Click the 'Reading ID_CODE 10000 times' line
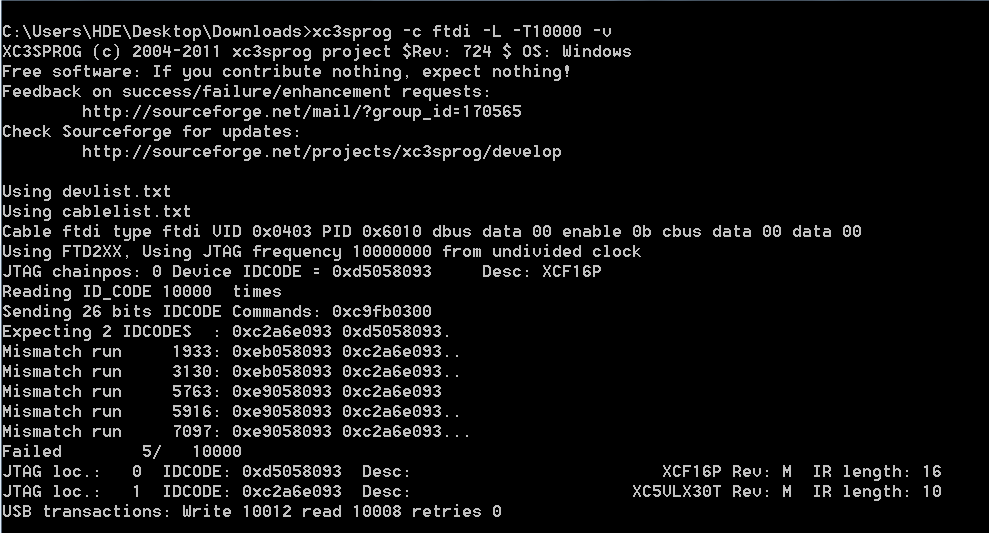This screenshot has width=989, height=533. tap(141, 291)
